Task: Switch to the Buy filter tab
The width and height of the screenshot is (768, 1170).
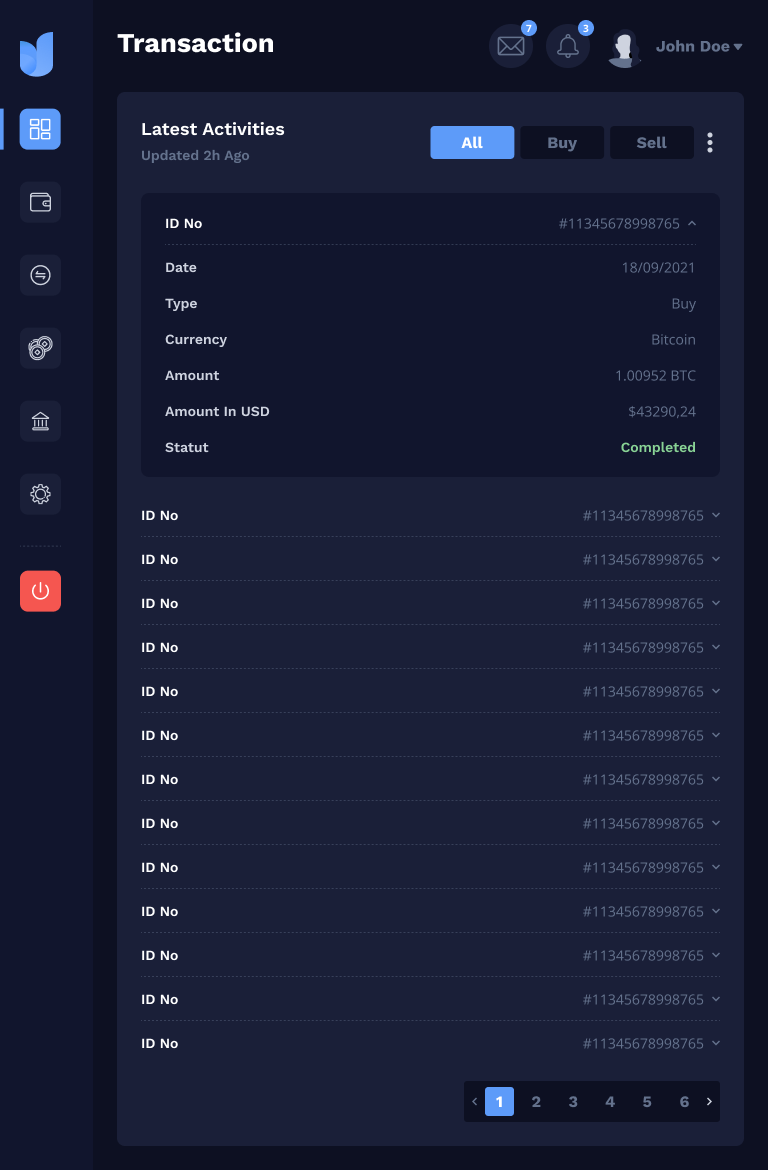Action: (x=562, y=143)
